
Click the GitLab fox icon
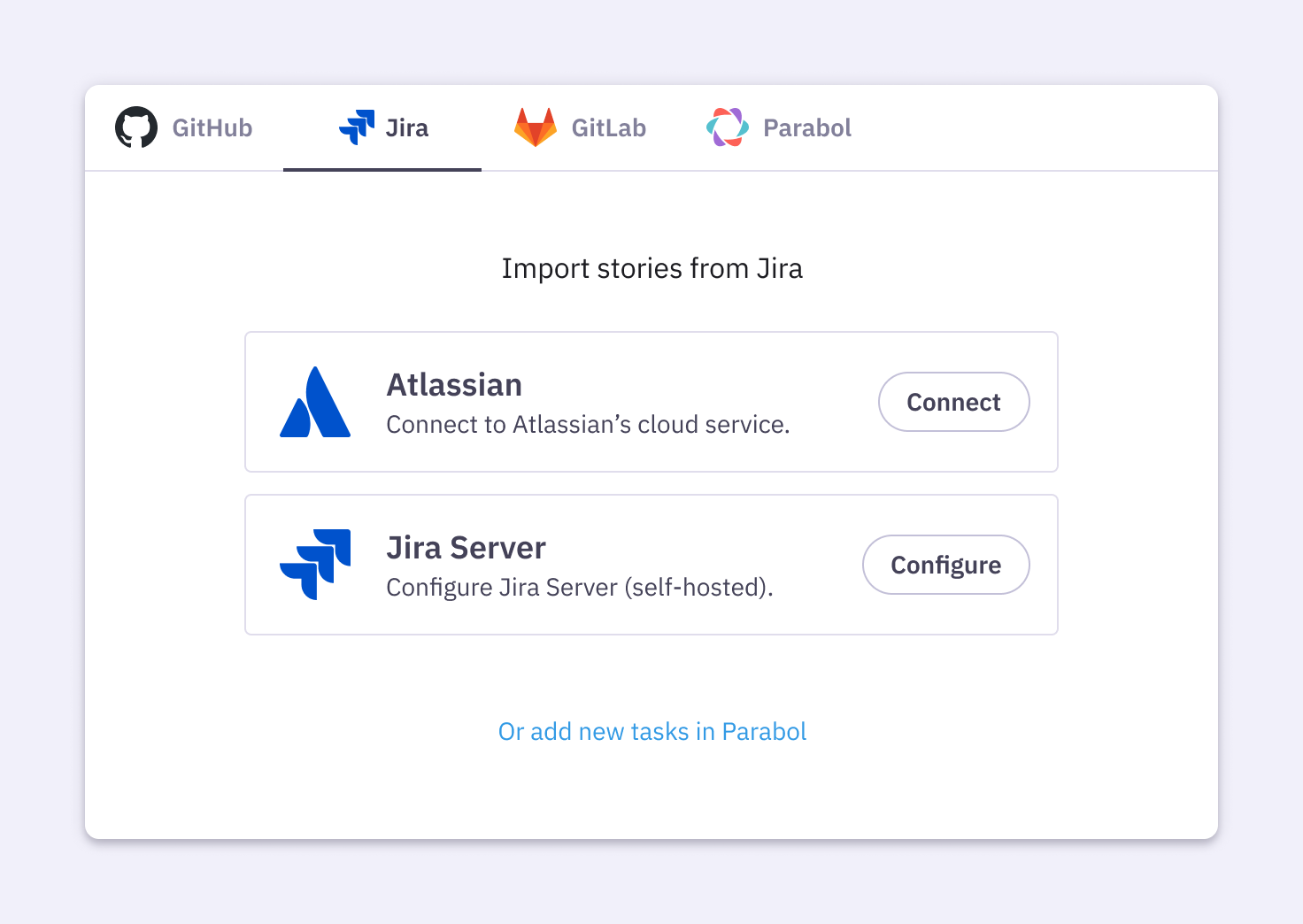[536, 127]
